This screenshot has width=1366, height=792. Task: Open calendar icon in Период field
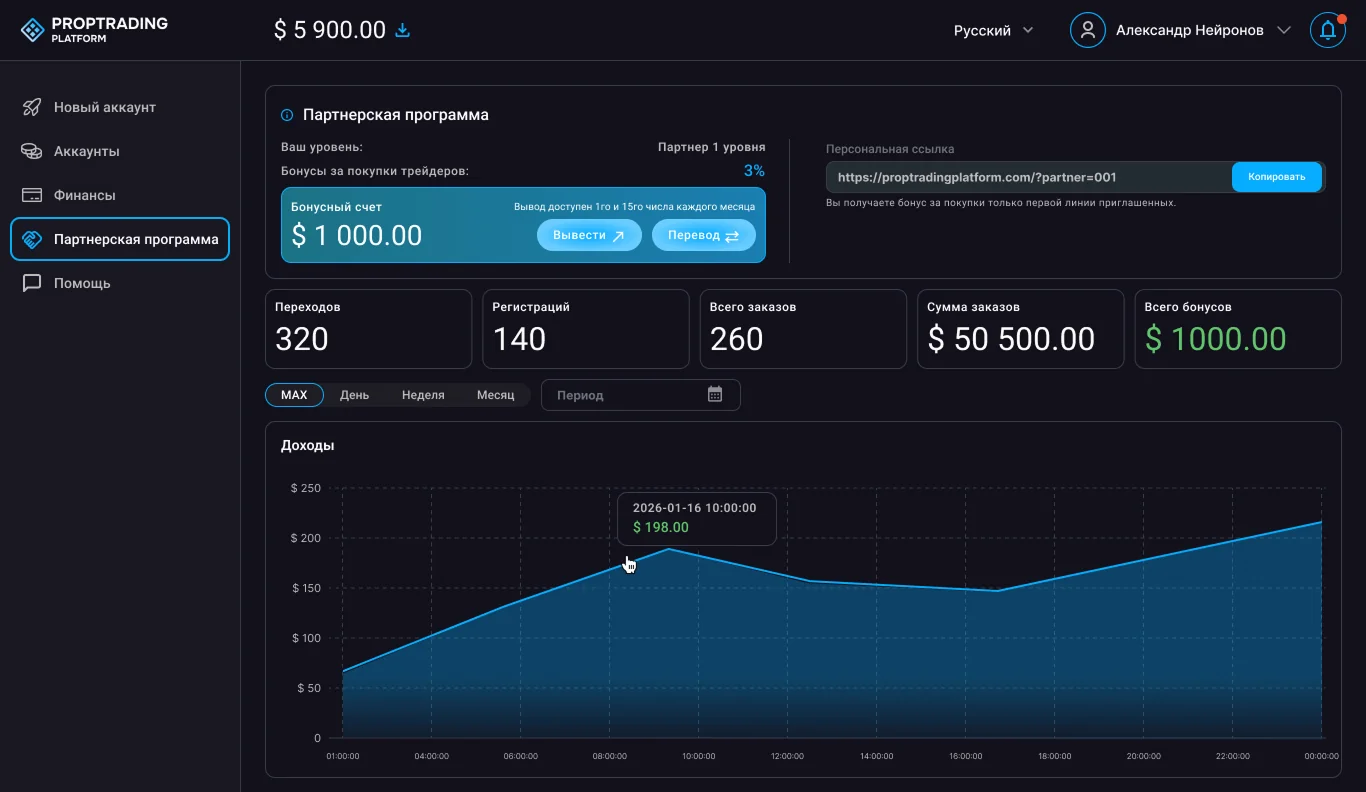pos(715,394)
